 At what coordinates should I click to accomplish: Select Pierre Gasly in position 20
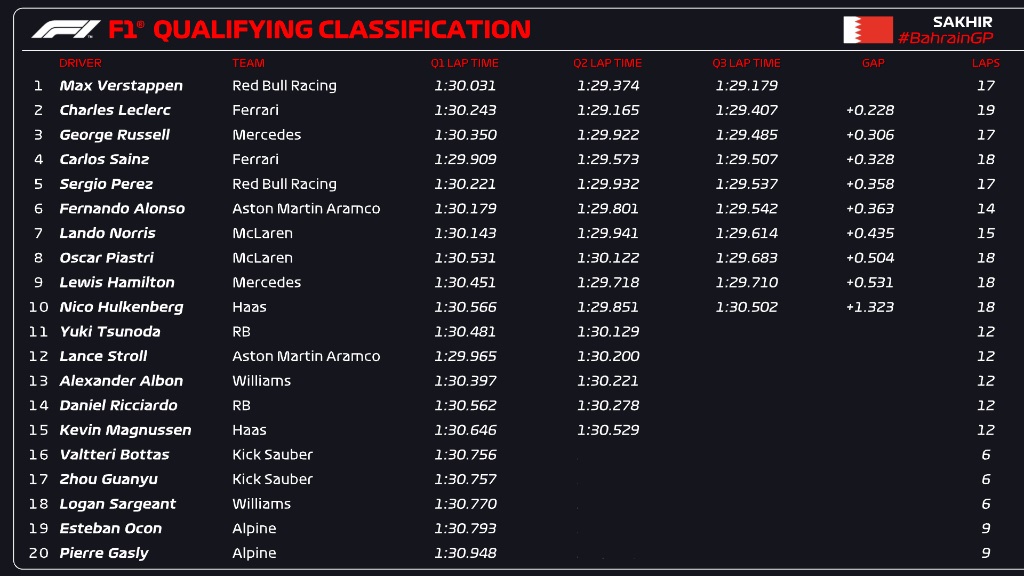pos(104,553)
